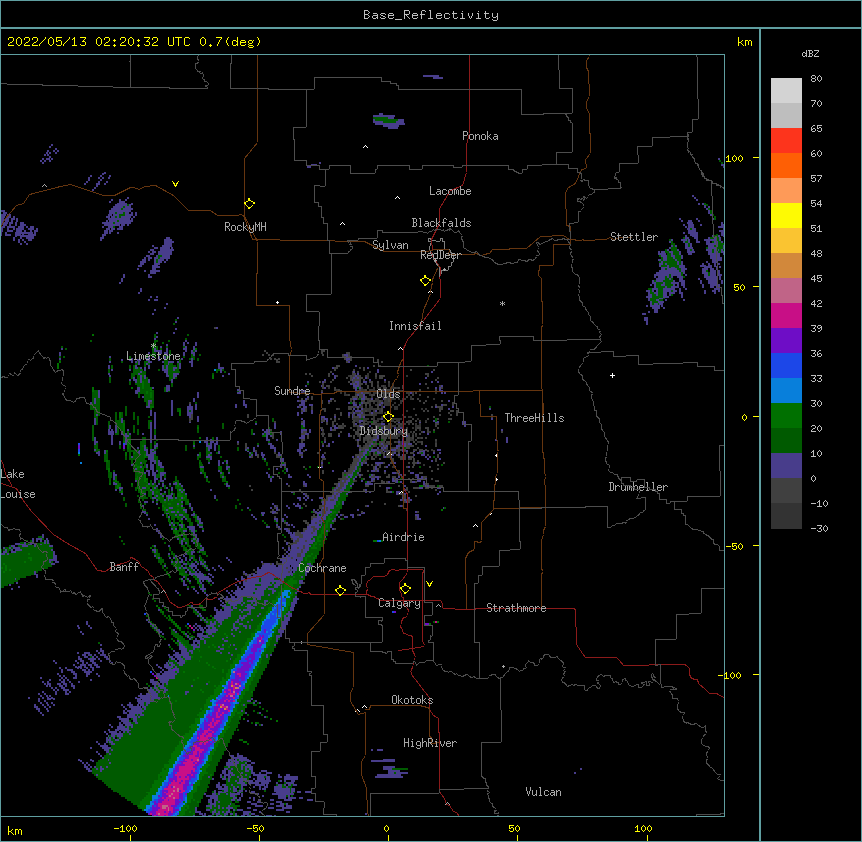The height and width of the screenshot is (842, 862).
Task: Click the x-axis tick label 50
Action: [514, 828]
